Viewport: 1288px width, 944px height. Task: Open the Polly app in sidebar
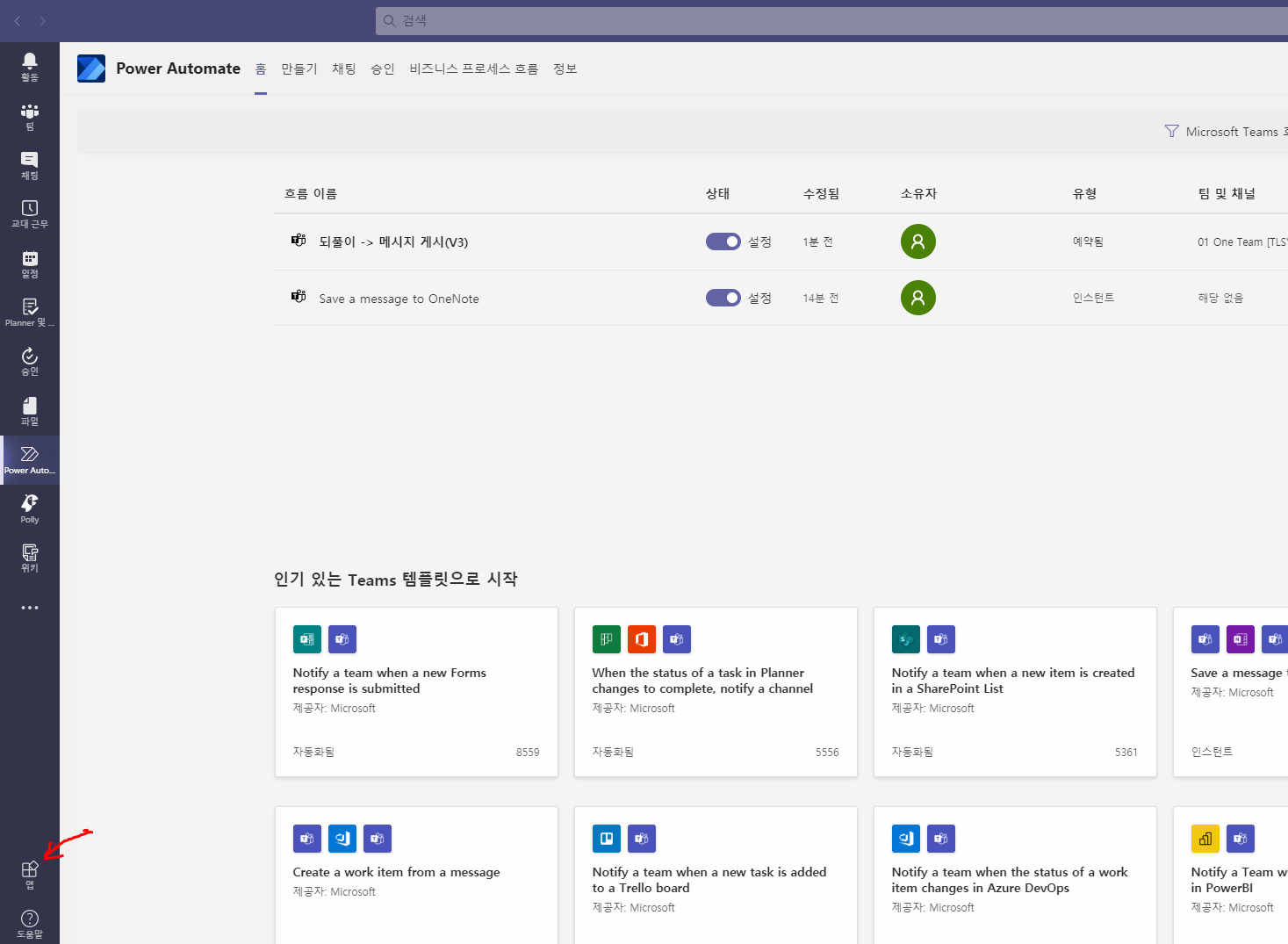point(30,509)
